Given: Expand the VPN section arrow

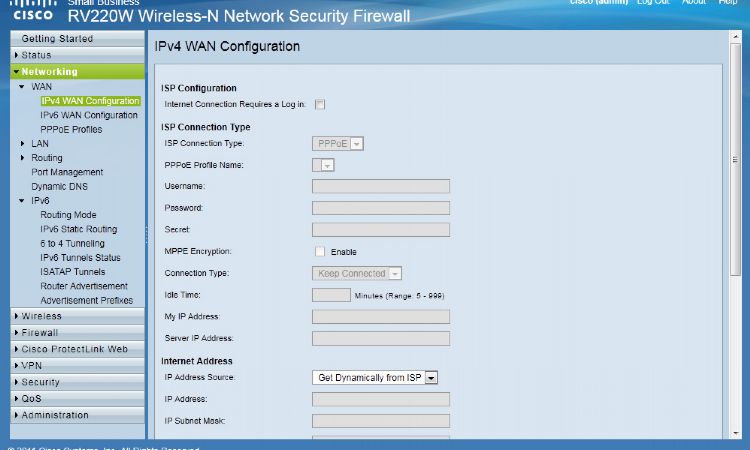Looking at the screenshot, I should [16, 366].
